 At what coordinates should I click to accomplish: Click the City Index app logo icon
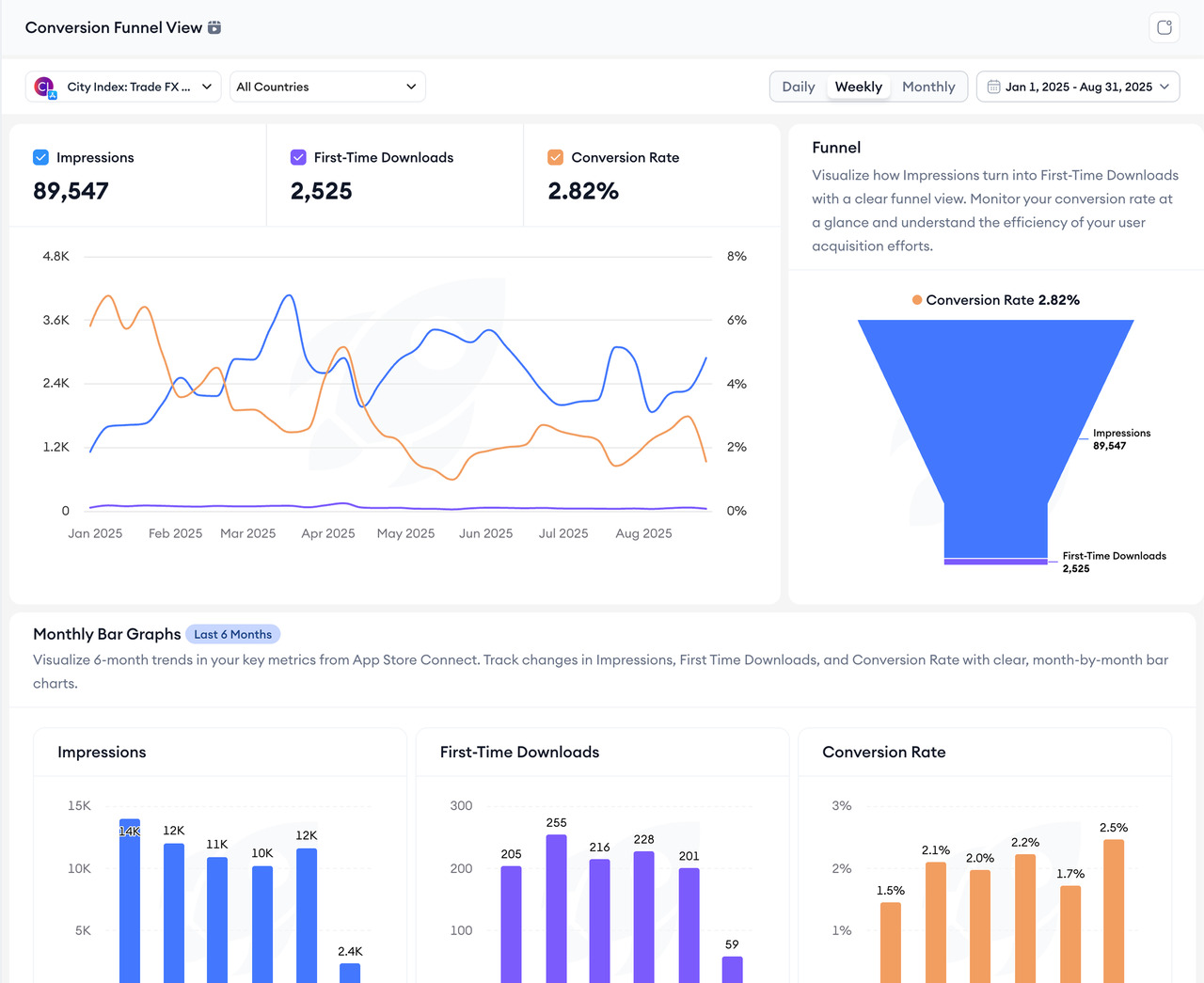(44, 87)
